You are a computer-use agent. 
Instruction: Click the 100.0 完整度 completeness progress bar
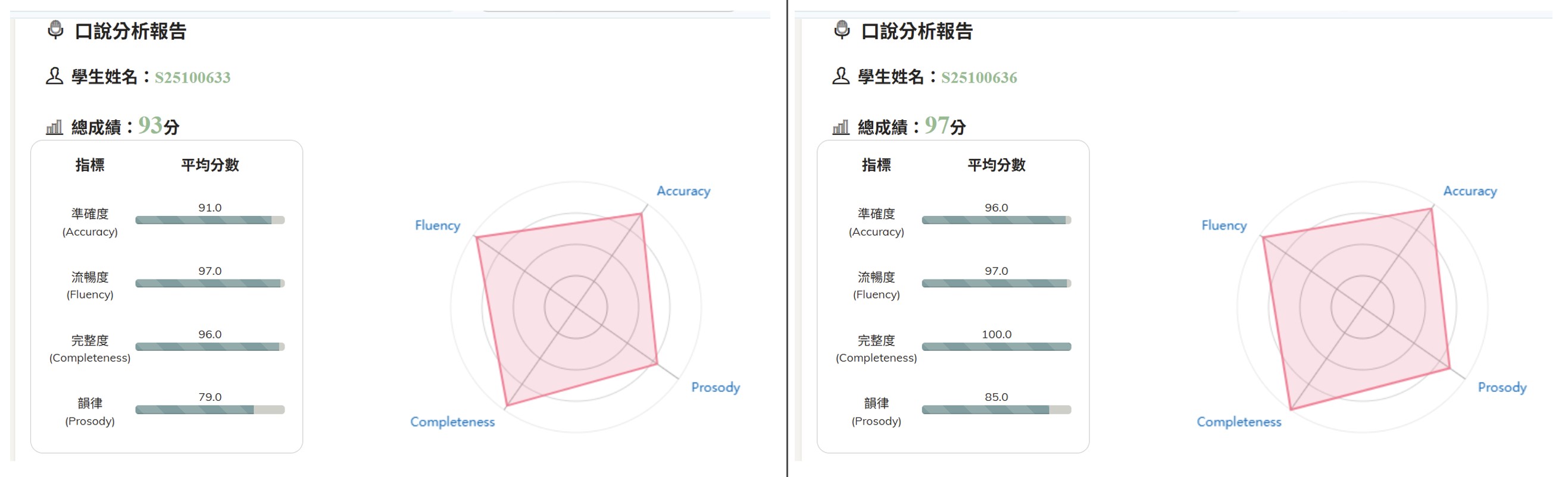[x=996, y=347]
